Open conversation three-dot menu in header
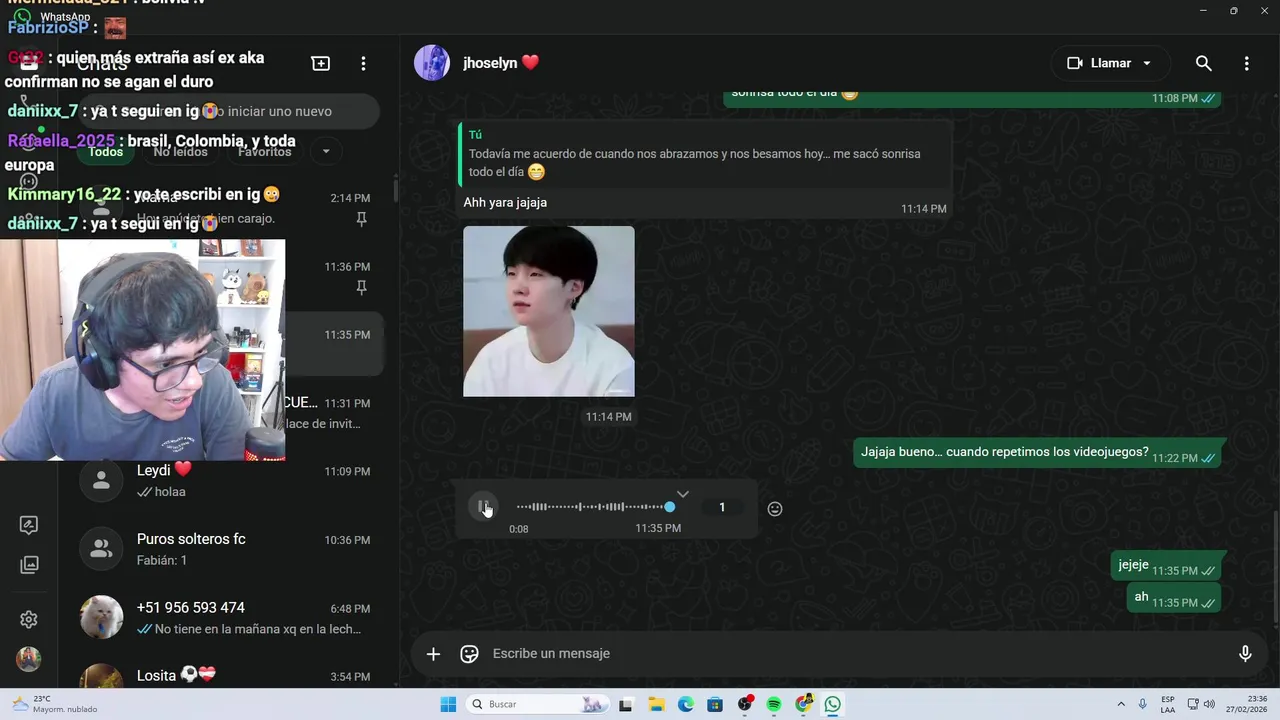 1246,63
